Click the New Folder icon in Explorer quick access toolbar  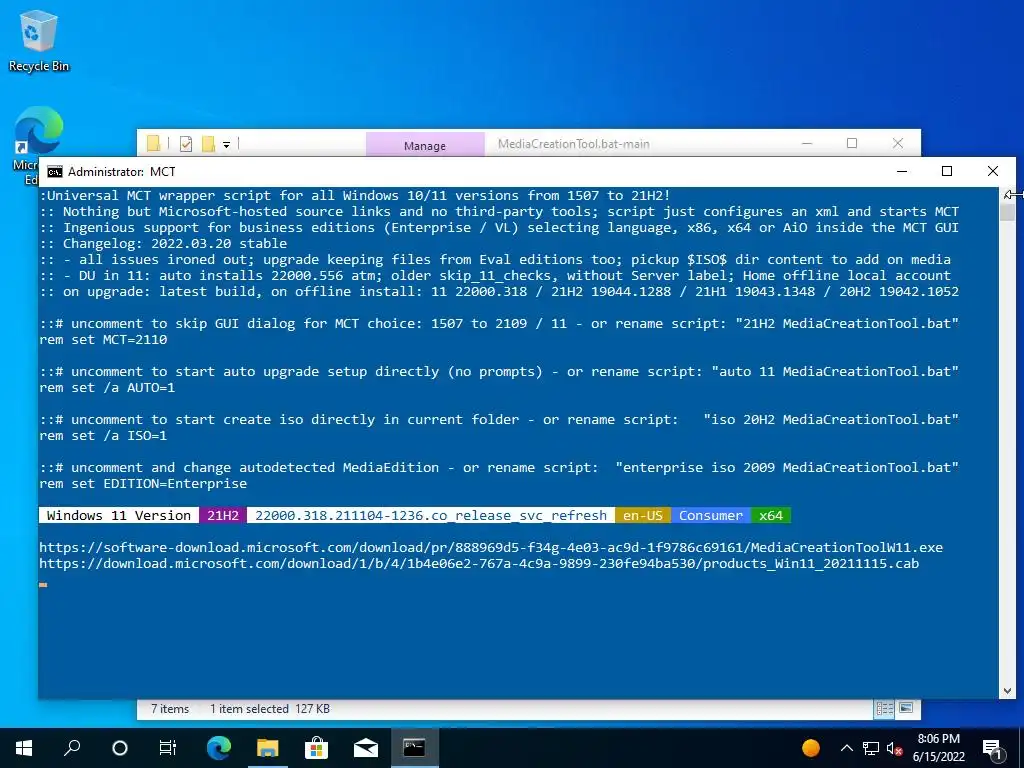[x=208, y=144]
